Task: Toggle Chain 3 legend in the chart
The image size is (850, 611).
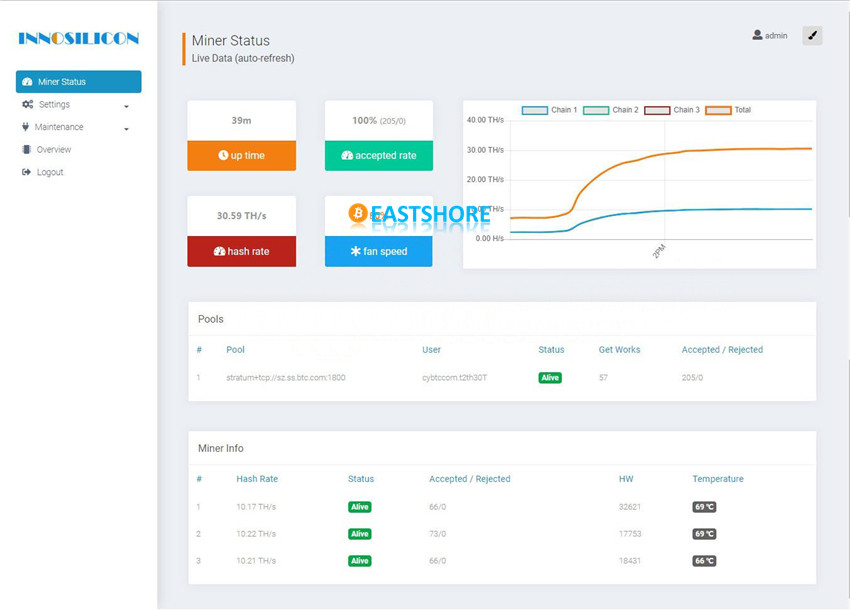Action: coord(672,110)
